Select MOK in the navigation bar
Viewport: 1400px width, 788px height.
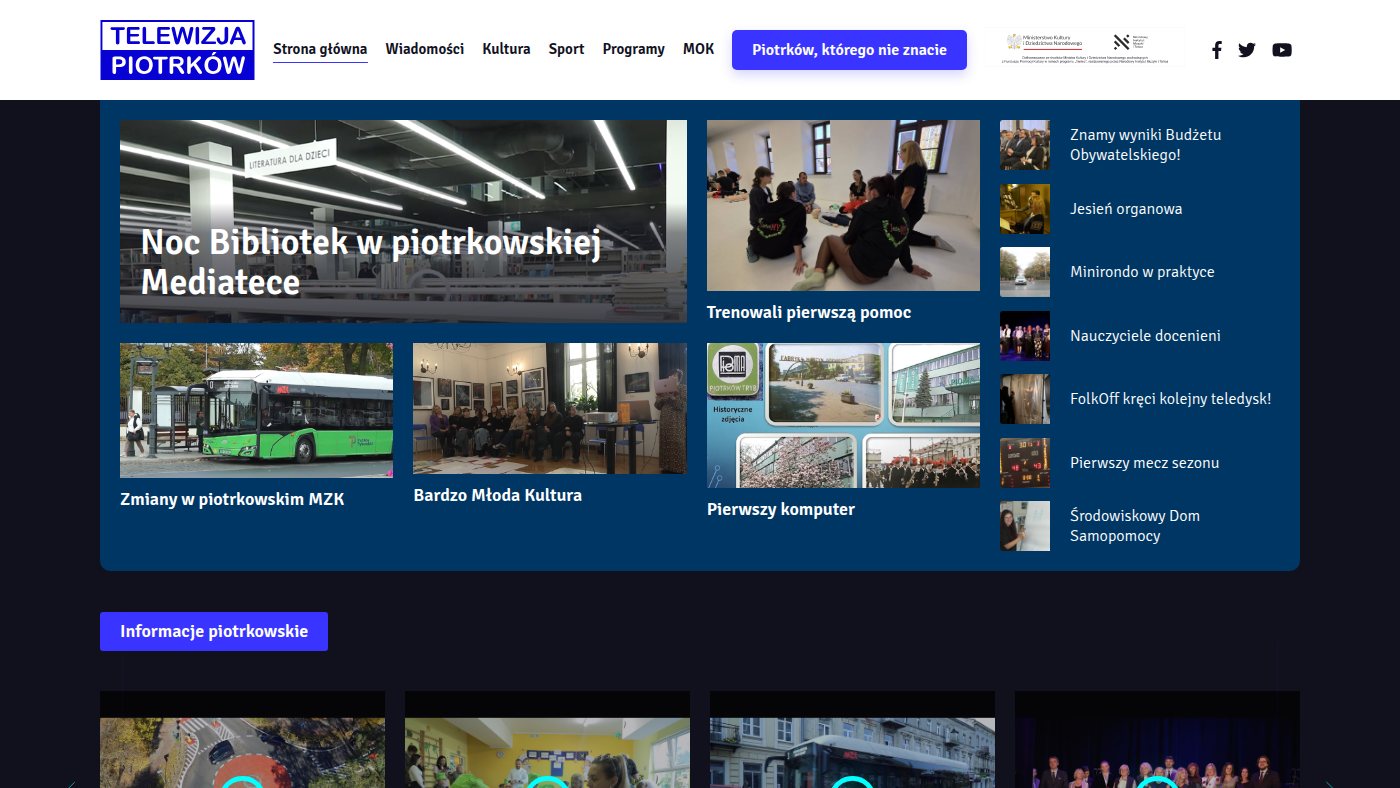point(699,49)
